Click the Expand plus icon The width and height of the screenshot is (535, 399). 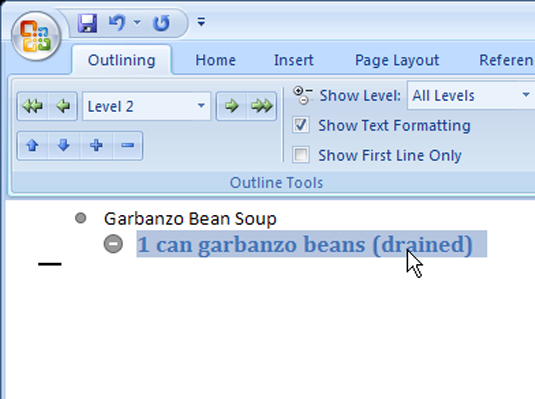click(96, 145)
